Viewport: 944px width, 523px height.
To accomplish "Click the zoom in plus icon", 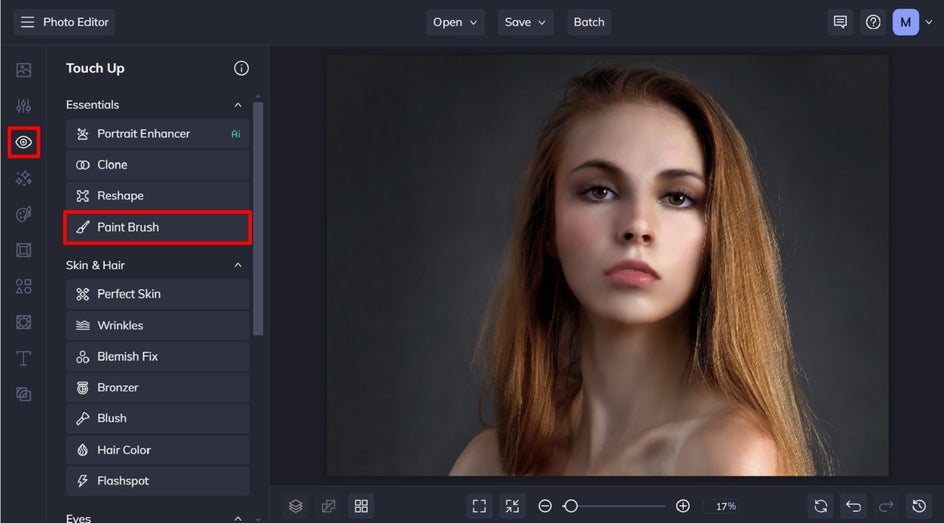I will 683,506.
